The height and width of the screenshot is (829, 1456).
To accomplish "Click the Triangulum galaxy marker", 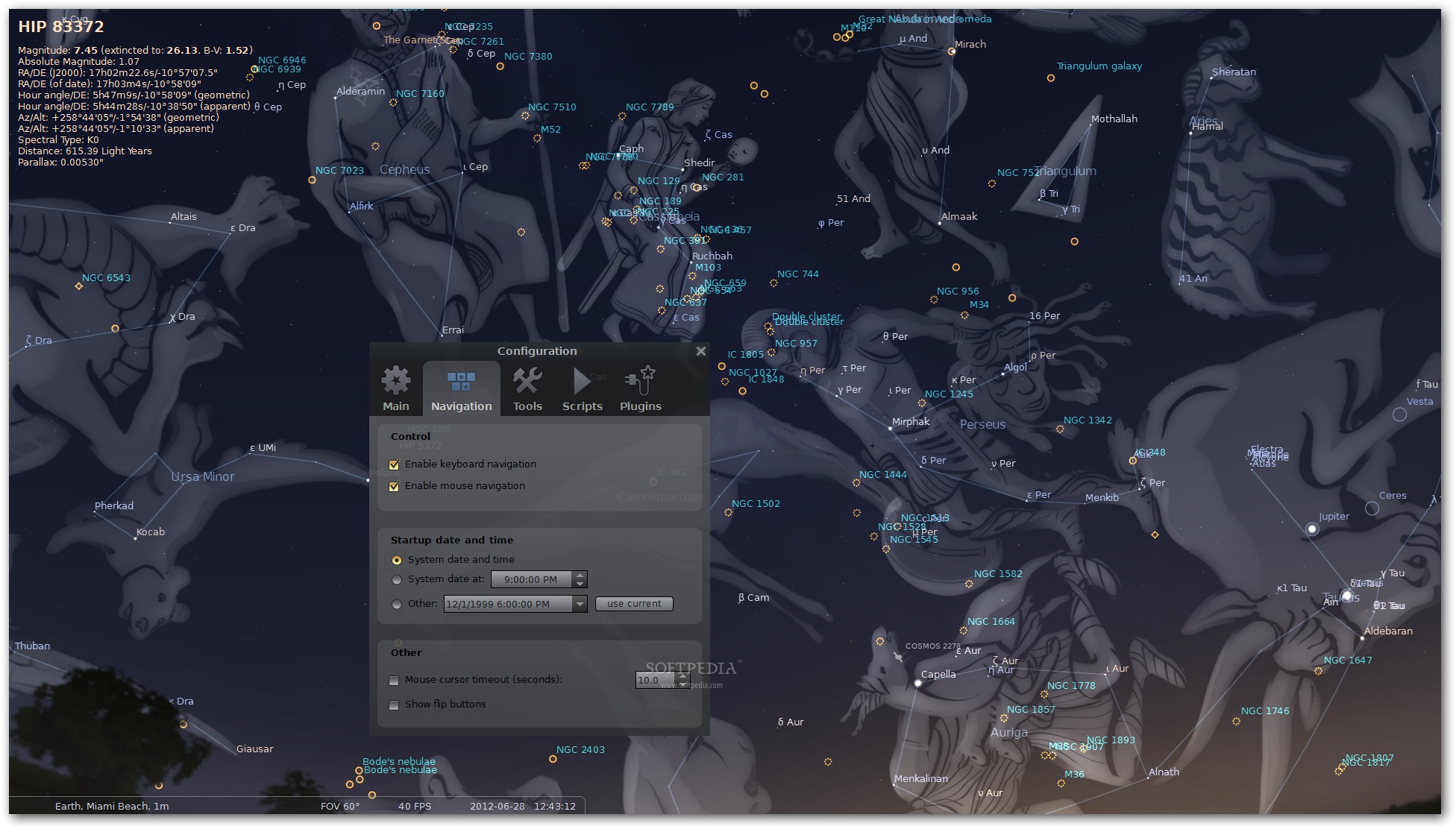I will pos(1051,78).
